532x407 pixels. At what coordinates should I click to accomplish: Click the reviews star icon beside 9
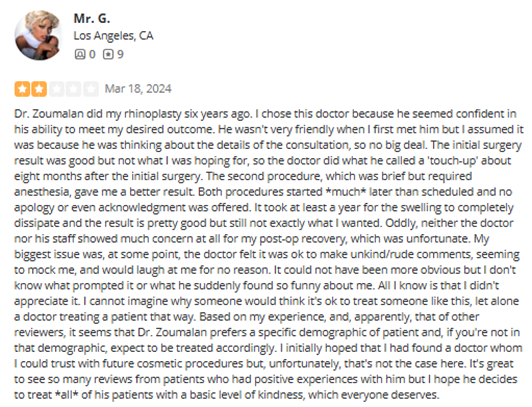click(108, 54)
